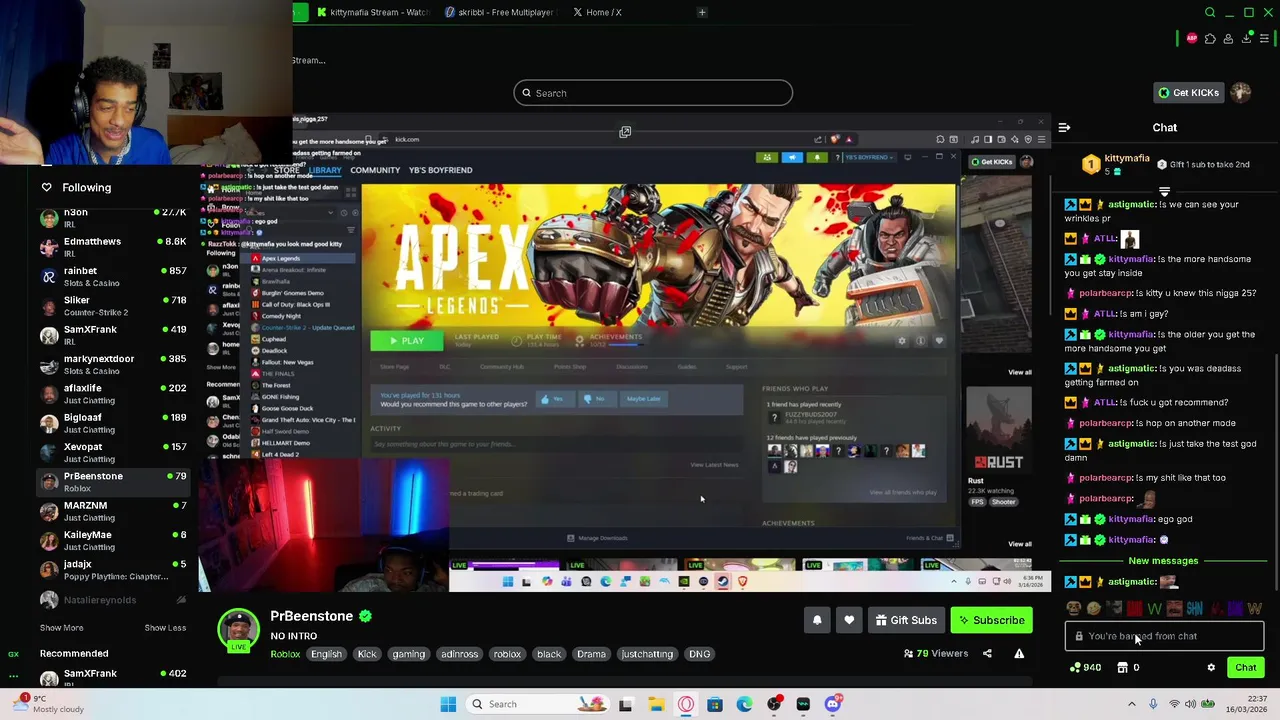
Task: Click the browser search icon
Action: (1210, 12)
